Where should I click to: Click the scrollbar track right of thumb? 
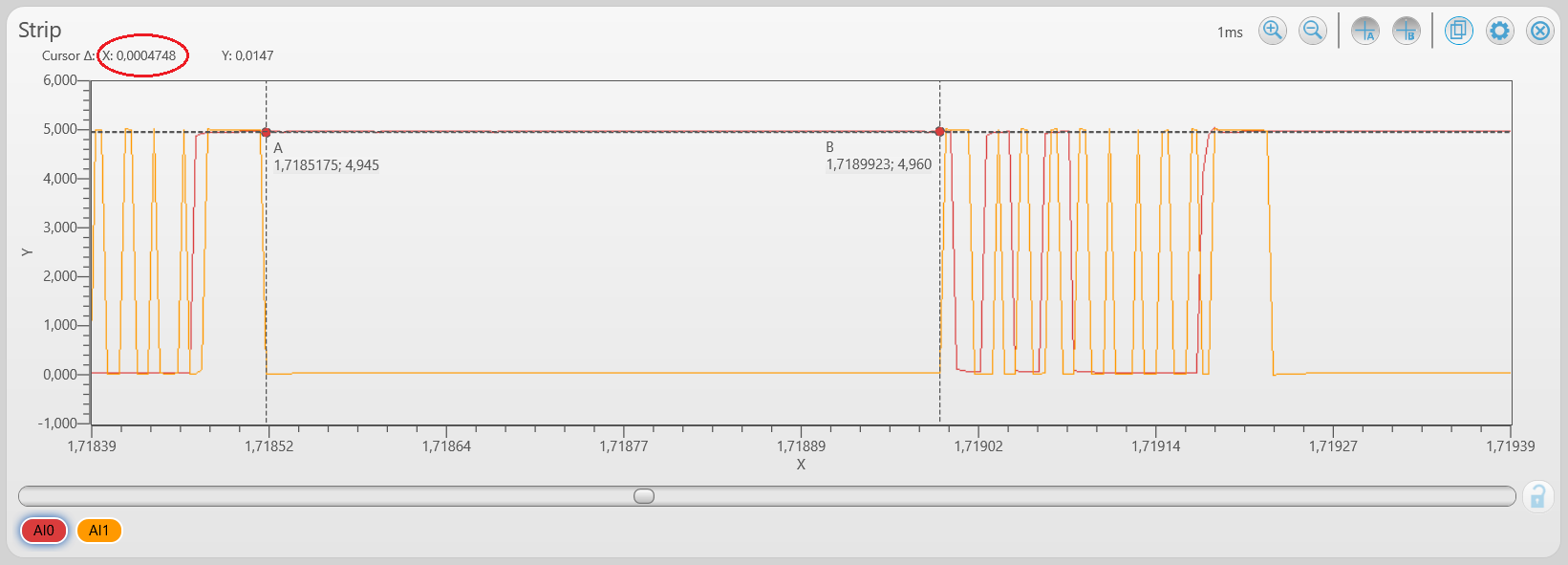pos(1051,496)
